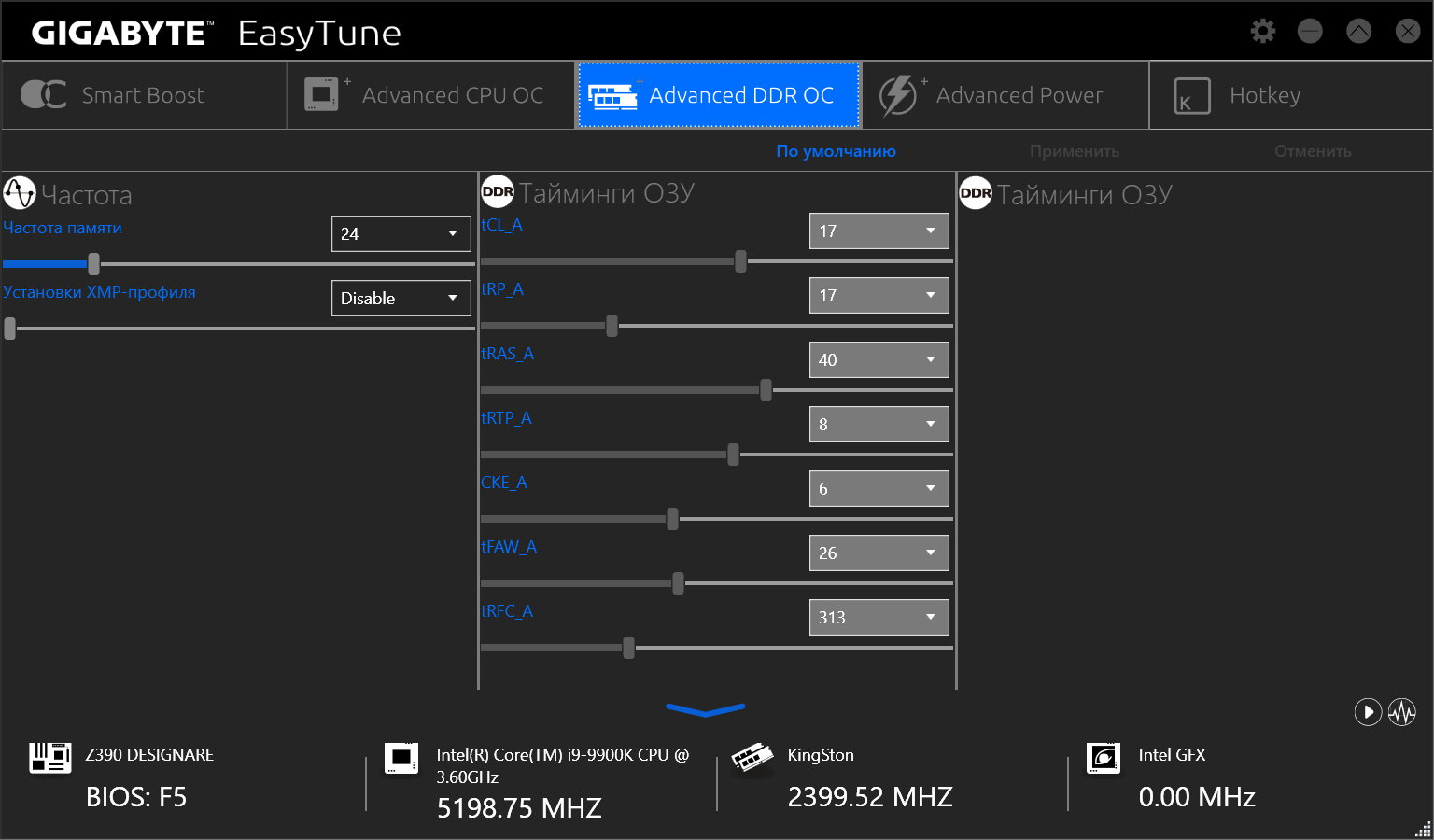This screenshot has height=840, width=1434.
Task: Switch to the Advanced CPU OC tab
Action: click(x=431, y=95)
